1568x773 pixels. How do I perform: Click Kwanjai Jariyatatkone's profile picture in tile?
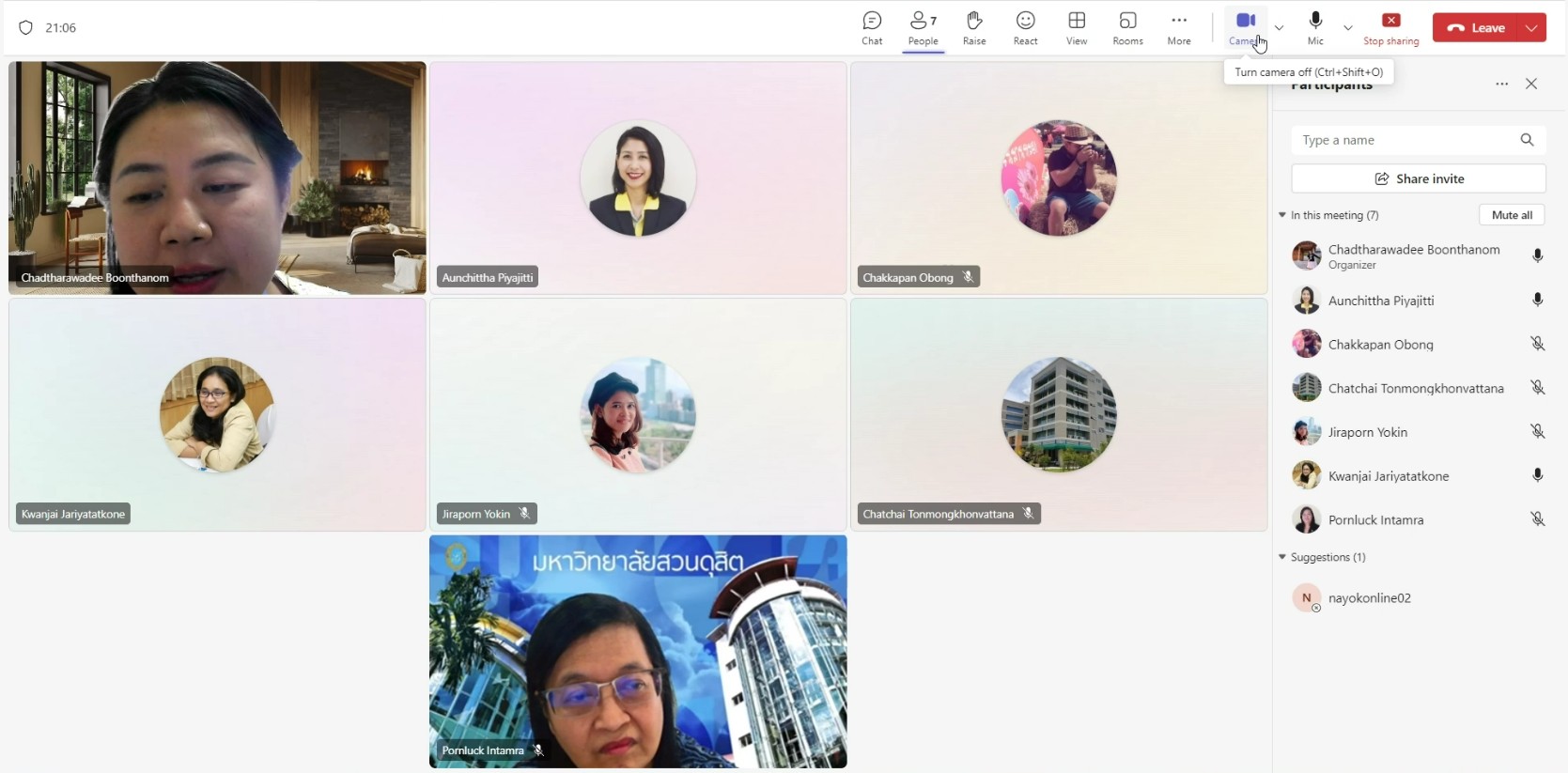click(217, 414)
